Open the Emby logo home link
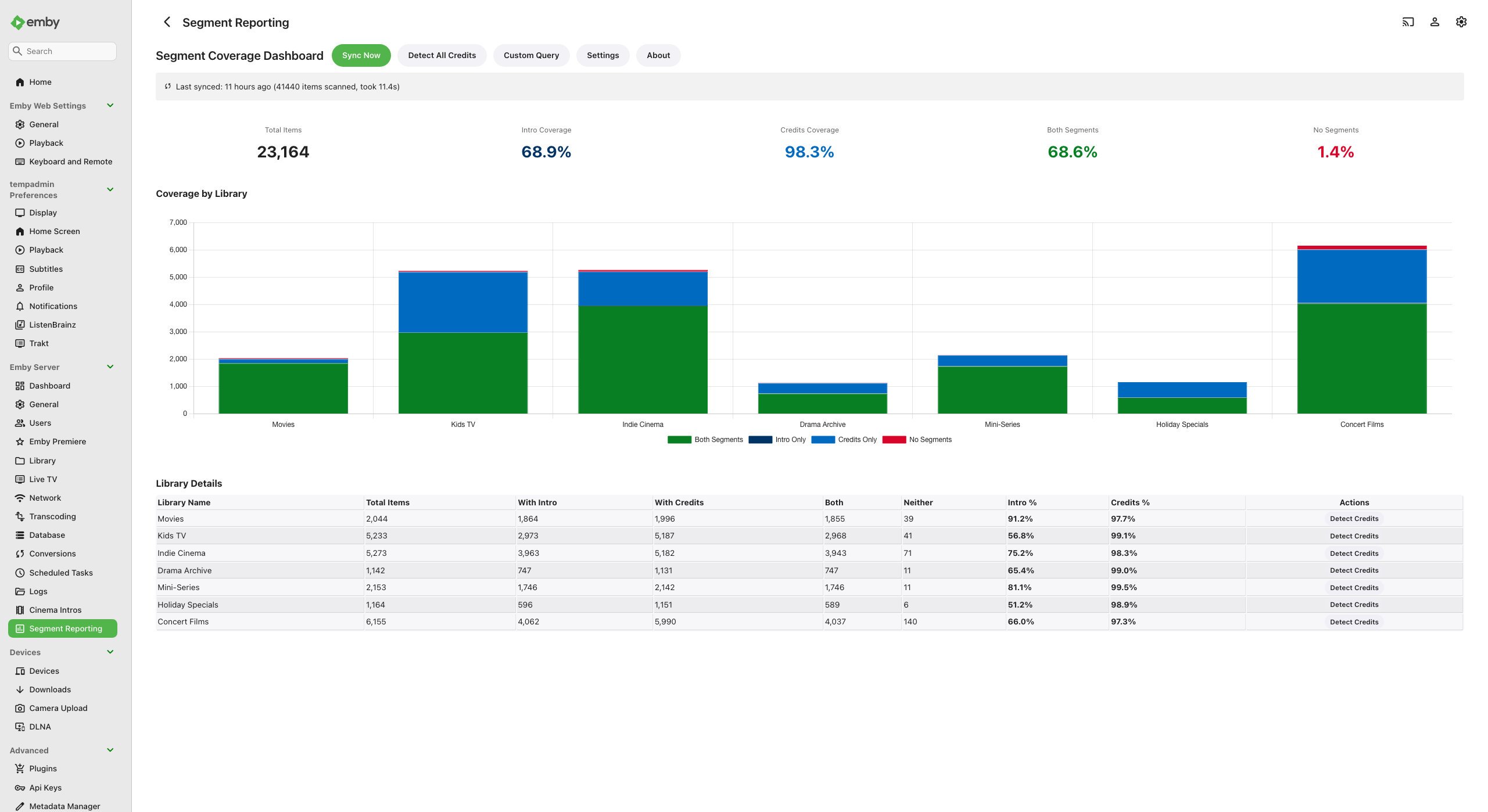The width and height of the screenshot is (1488, 812). [35, 22]
